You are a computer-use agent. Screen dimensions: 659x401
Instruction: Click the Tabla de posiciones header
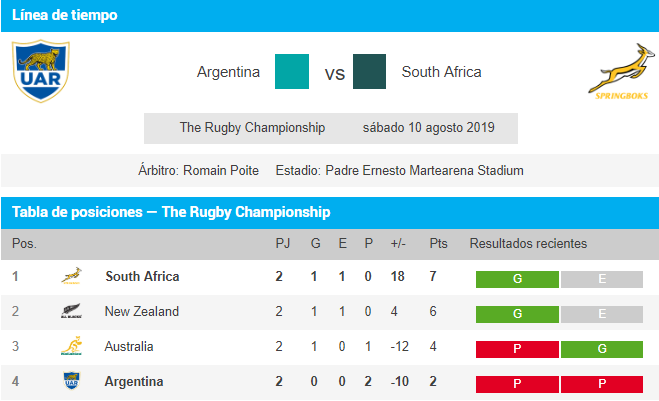171,212
